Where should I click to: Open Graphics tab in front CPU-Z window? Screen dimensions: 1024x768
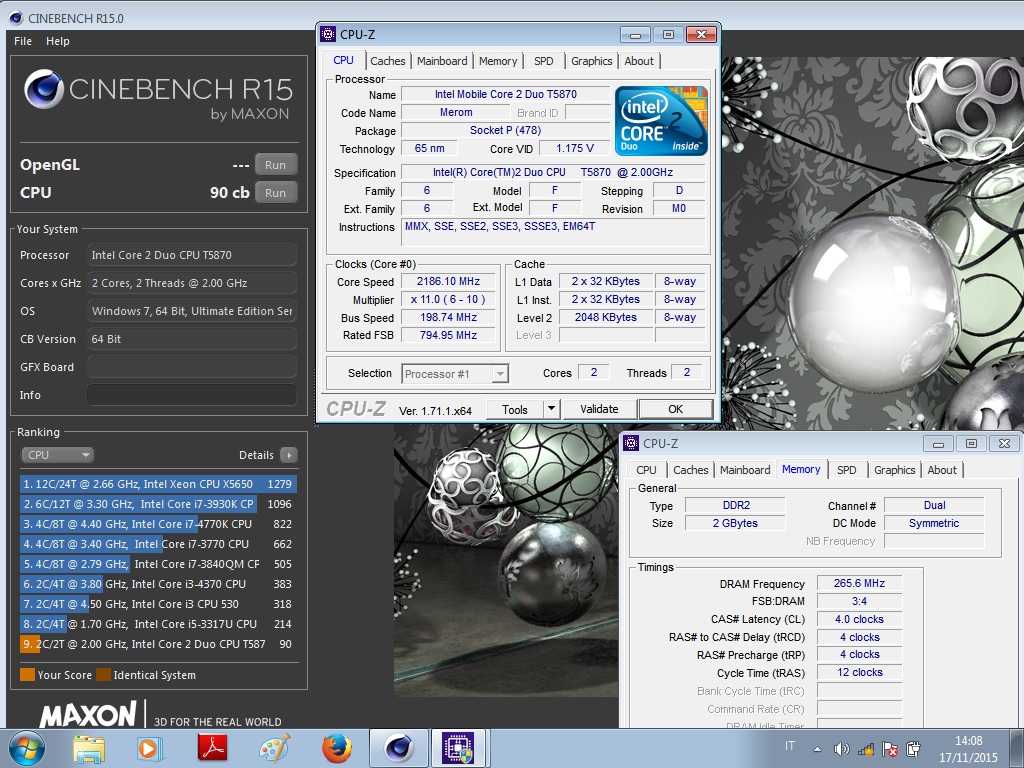[x=592, y=61]
